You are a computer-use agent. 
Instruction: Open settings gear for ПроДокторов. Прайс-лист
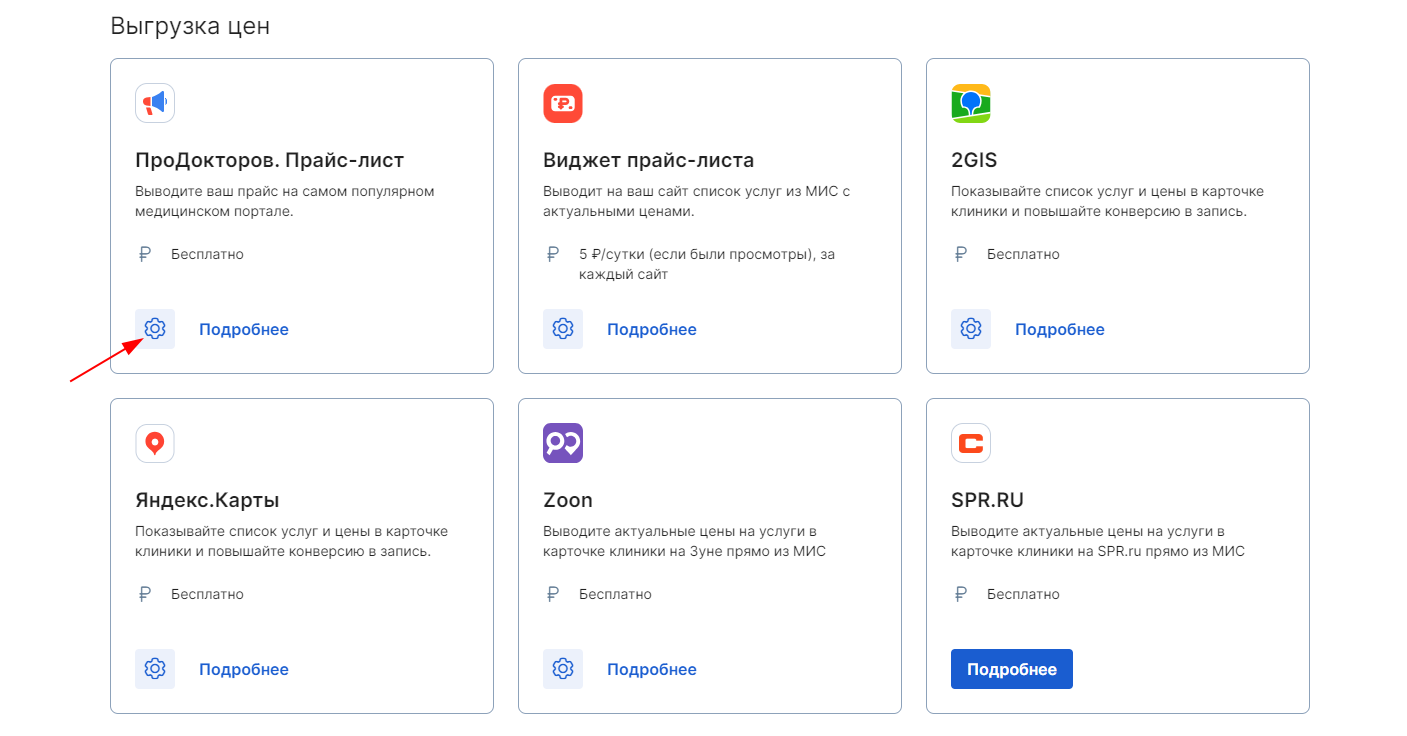(155, 329)
